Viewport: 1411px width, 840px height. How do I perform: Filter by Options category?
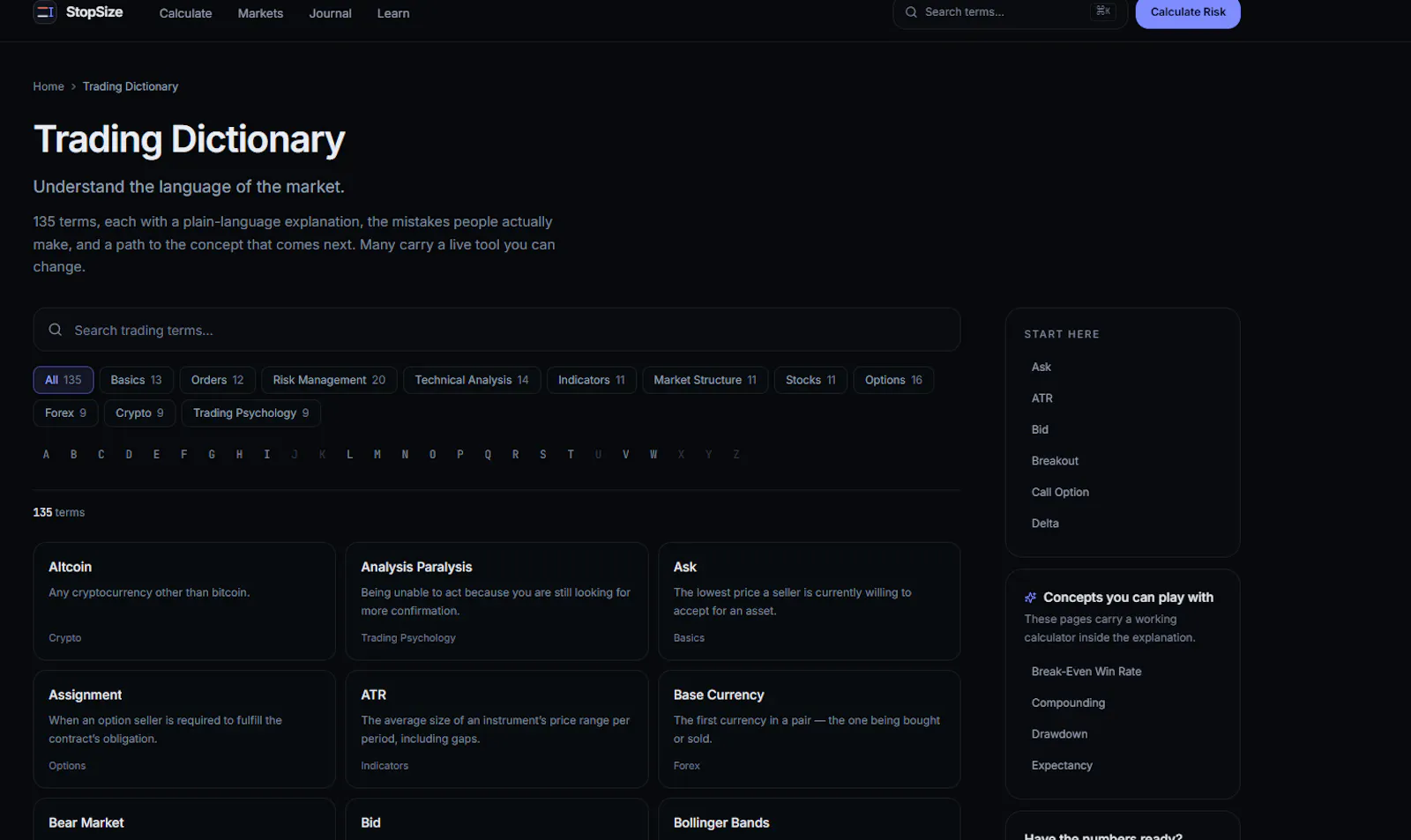[x=893, y=380]
